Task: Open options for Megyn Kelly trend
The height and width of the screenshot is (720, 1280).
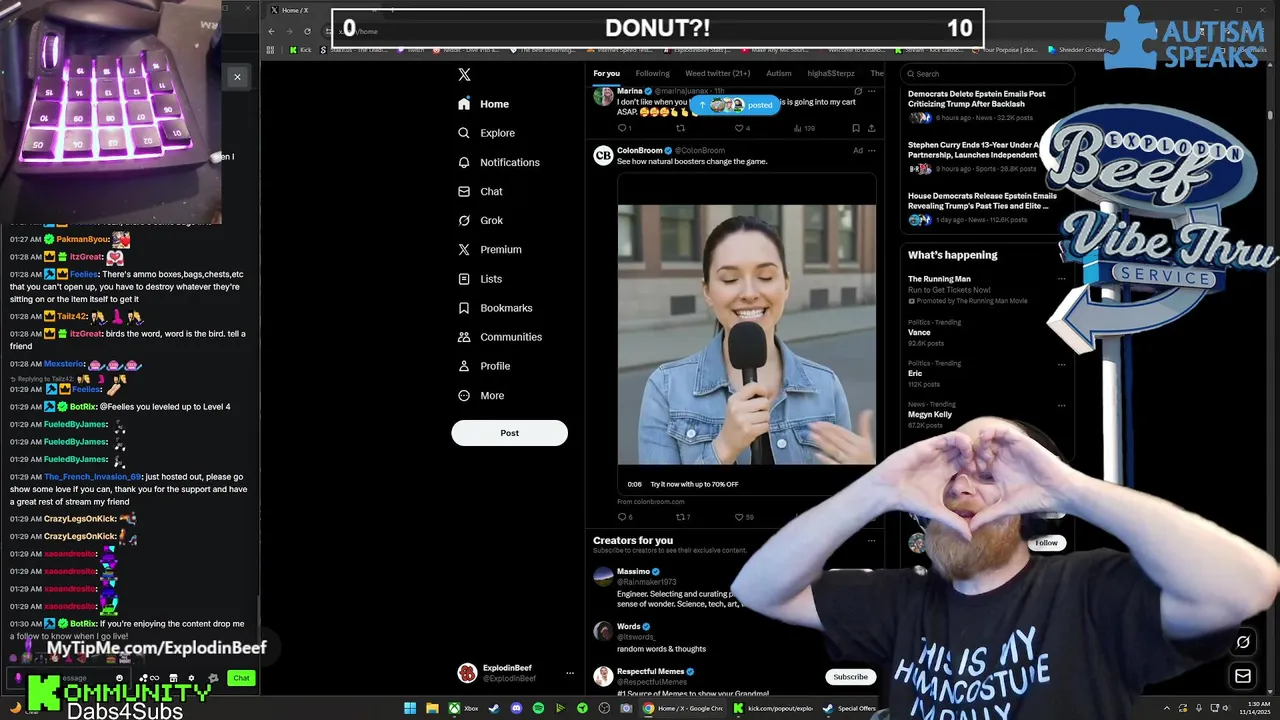Action: [x=1061, y=405]
